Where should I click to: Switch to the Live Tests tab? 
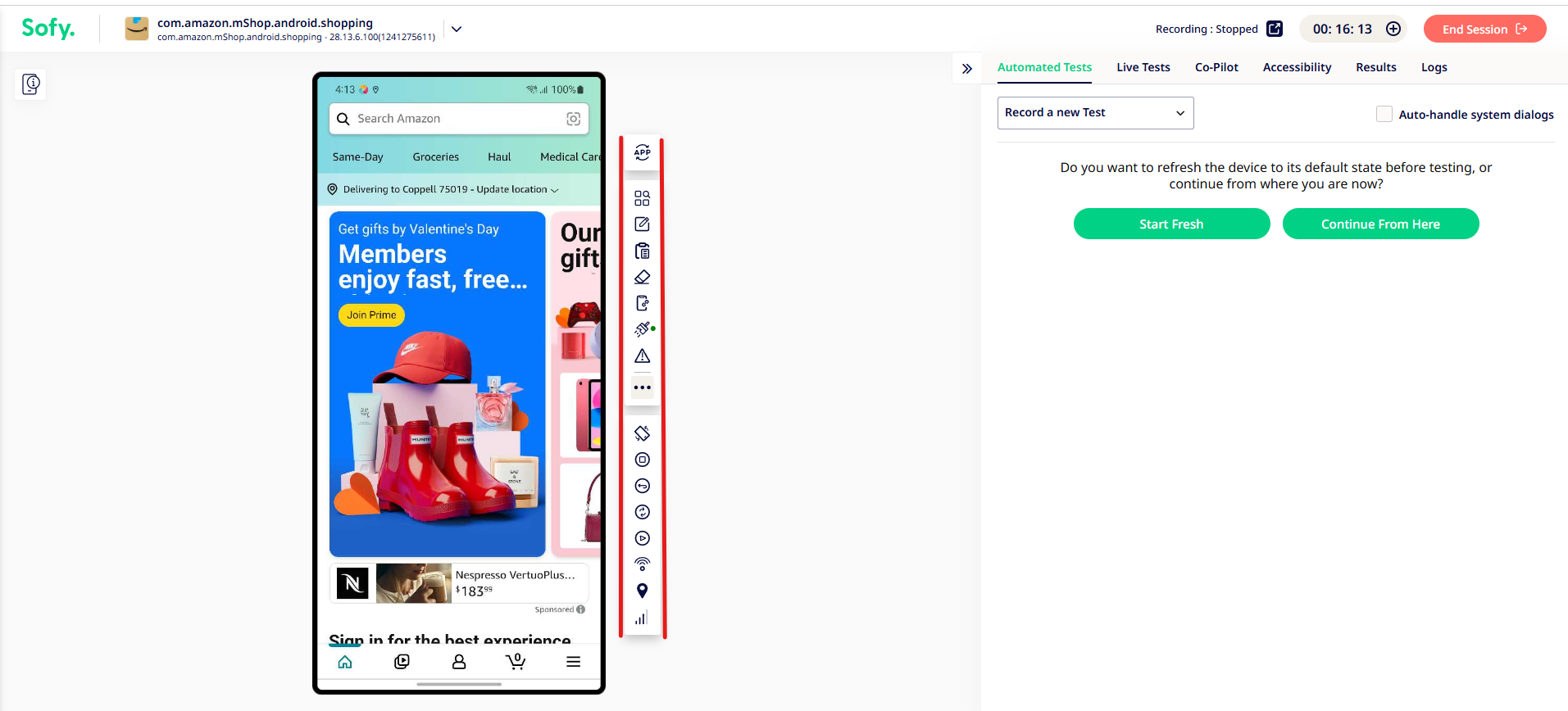[x=1143, y=67]
